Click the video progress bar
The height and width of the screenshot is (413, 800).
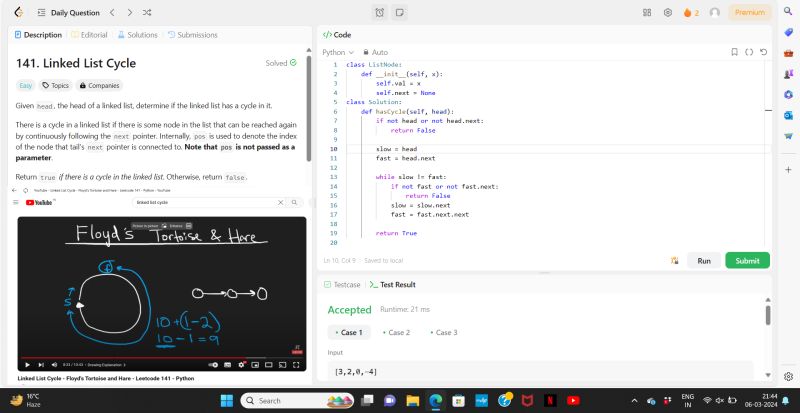pos(162,357)
